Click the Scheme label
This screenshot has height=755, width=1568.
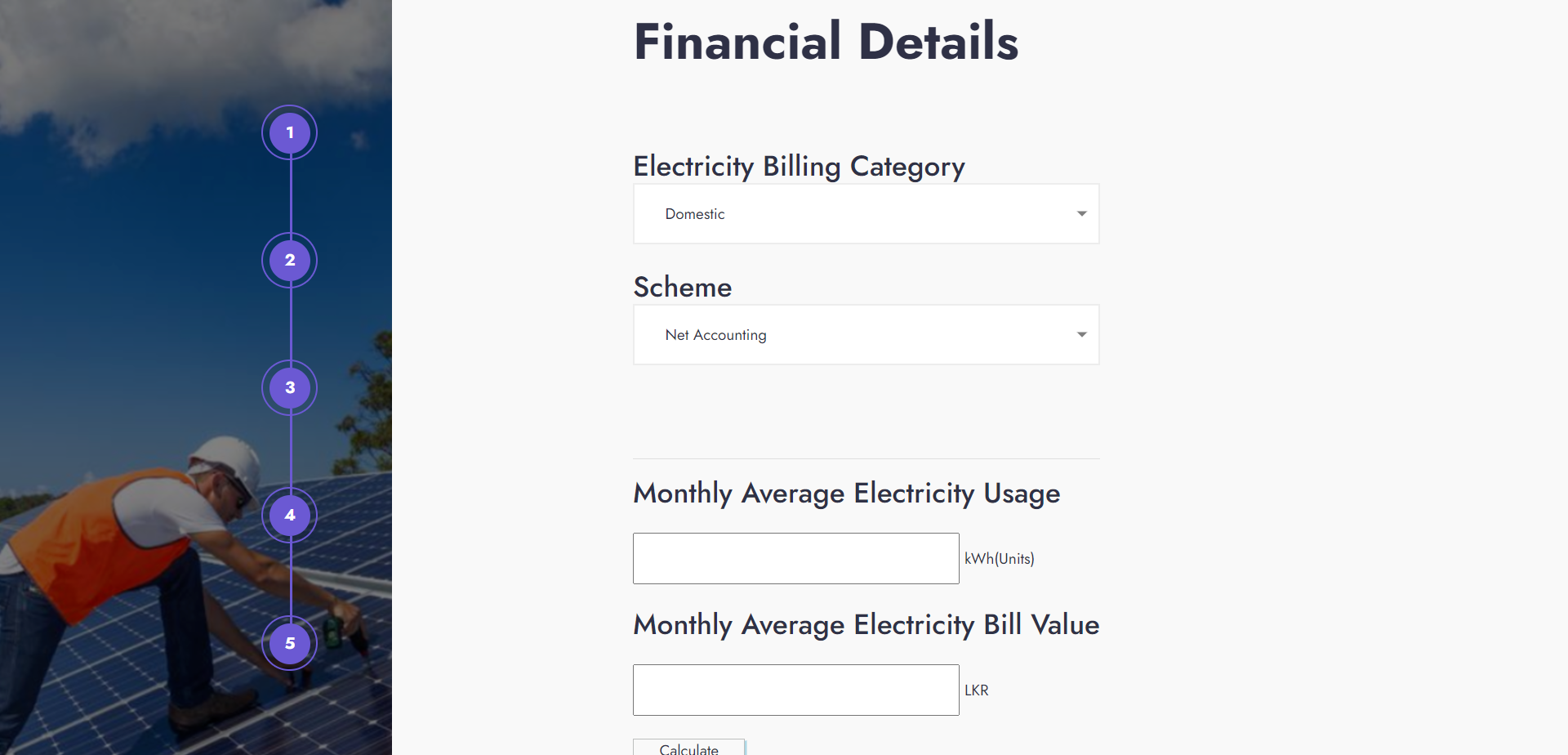(683, 287)
